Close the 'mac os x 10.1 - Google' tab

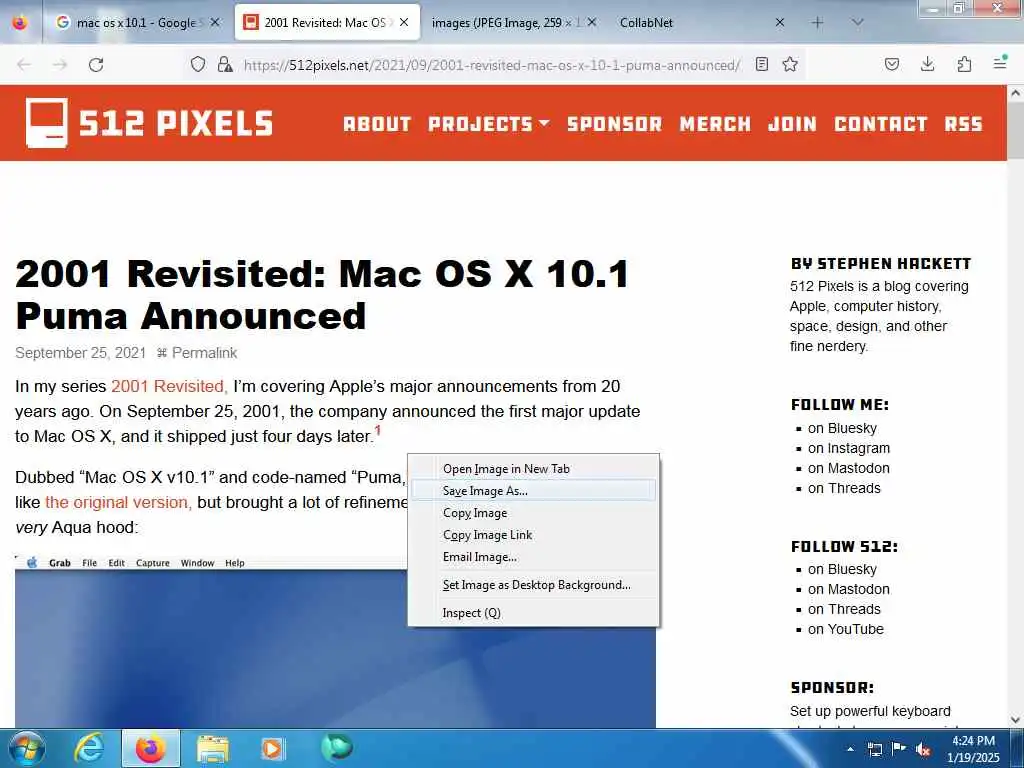click(x=215, y=22)
